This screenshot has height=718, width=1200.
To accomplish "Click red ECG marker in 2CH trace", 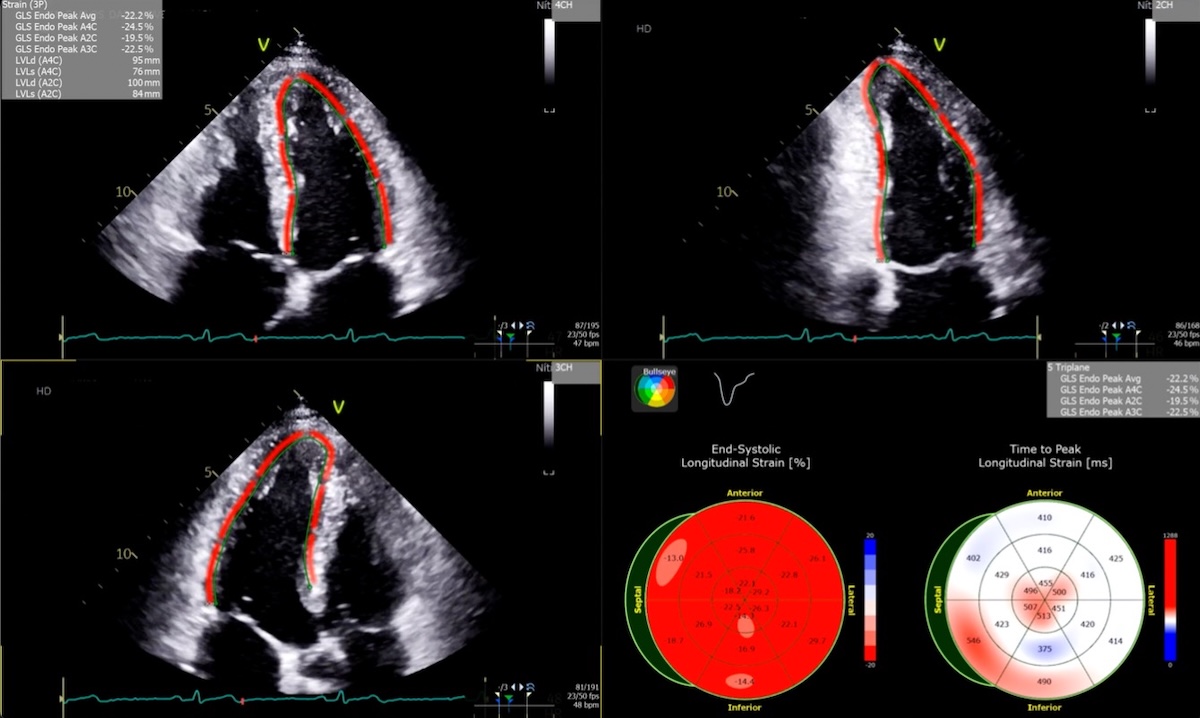I will tap(856, 340).
